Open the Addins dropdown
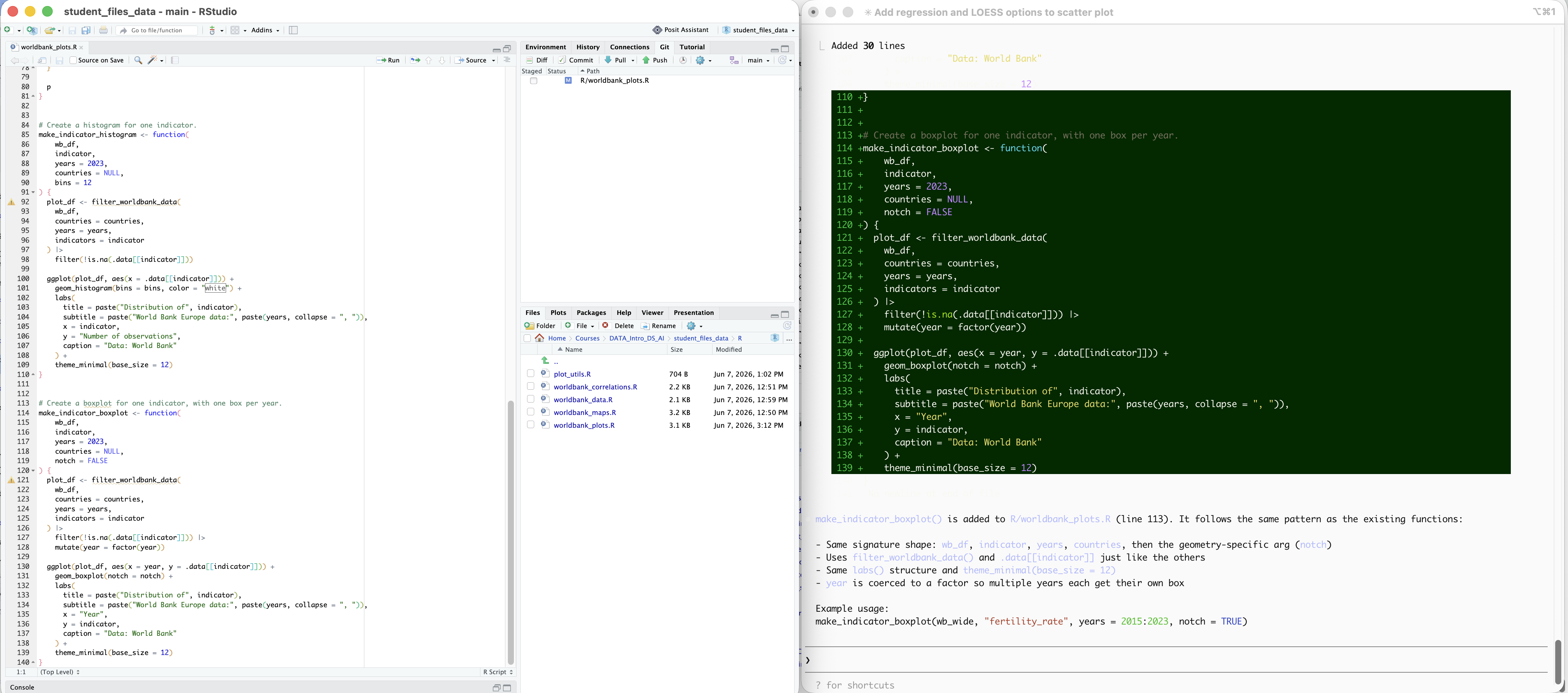 click(265, 30)
